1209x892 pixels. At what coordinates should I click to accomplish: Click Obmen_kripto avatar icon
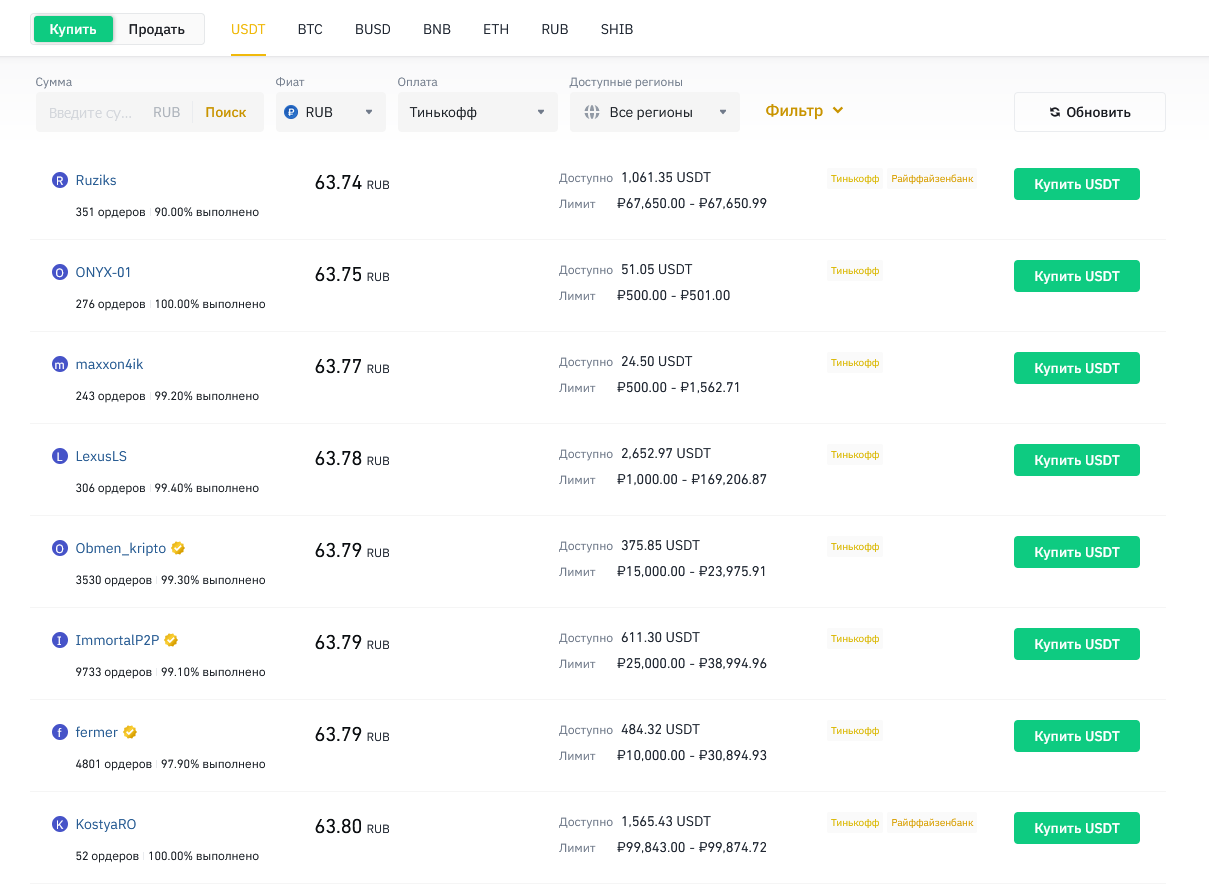[x=59, y=548]
